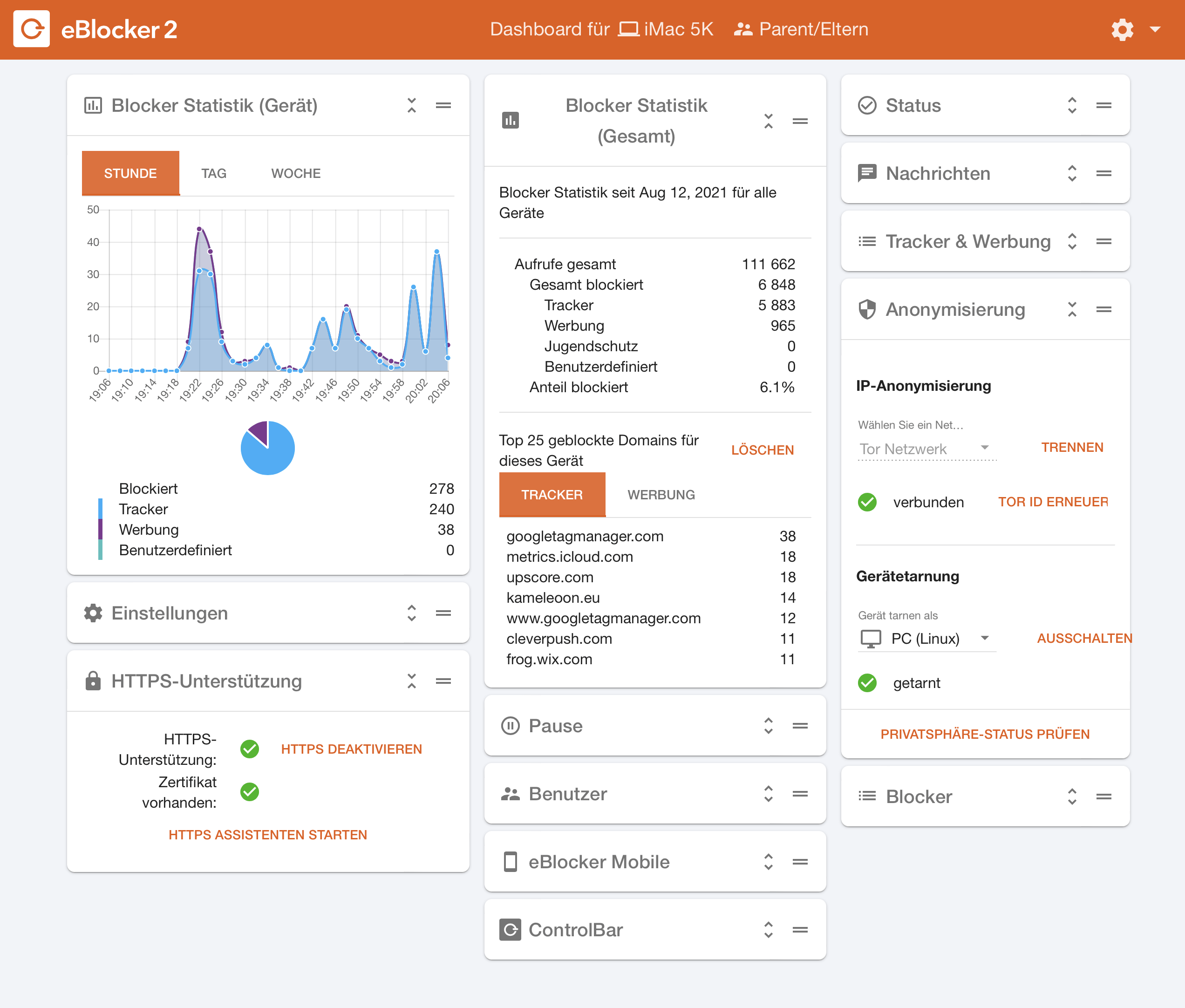Open the PC (Linux) device dropdown

coord(927,638)
